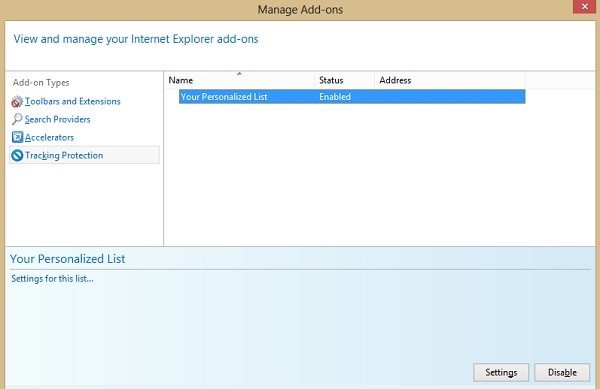This screenshot has width=600, height=389.
Task: Select Search Providers add-on type
Action: (57, 119)
